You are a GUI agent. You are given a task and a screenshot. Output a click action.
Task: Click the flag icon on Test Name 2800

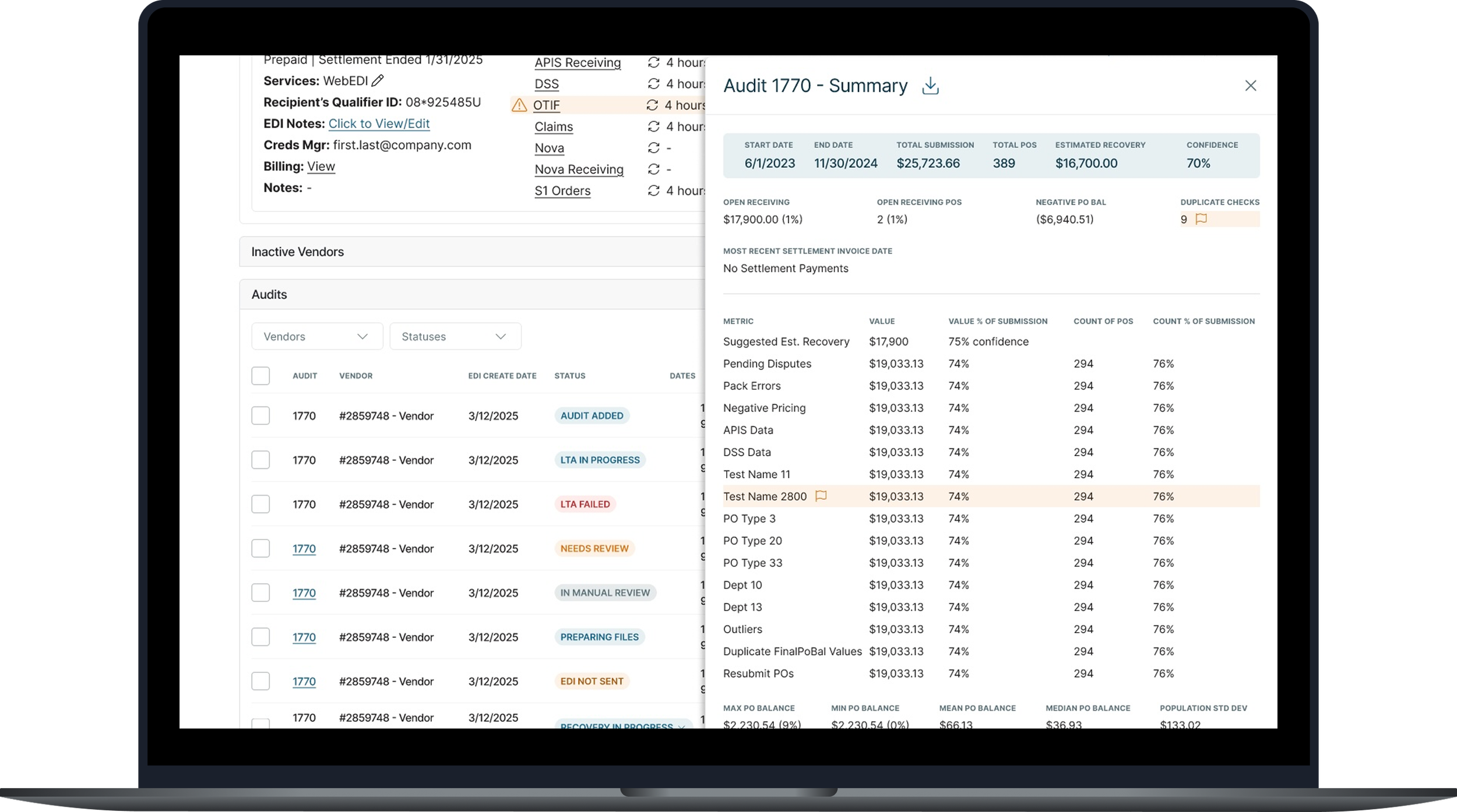pyautogui.click(x=821, y=496)
